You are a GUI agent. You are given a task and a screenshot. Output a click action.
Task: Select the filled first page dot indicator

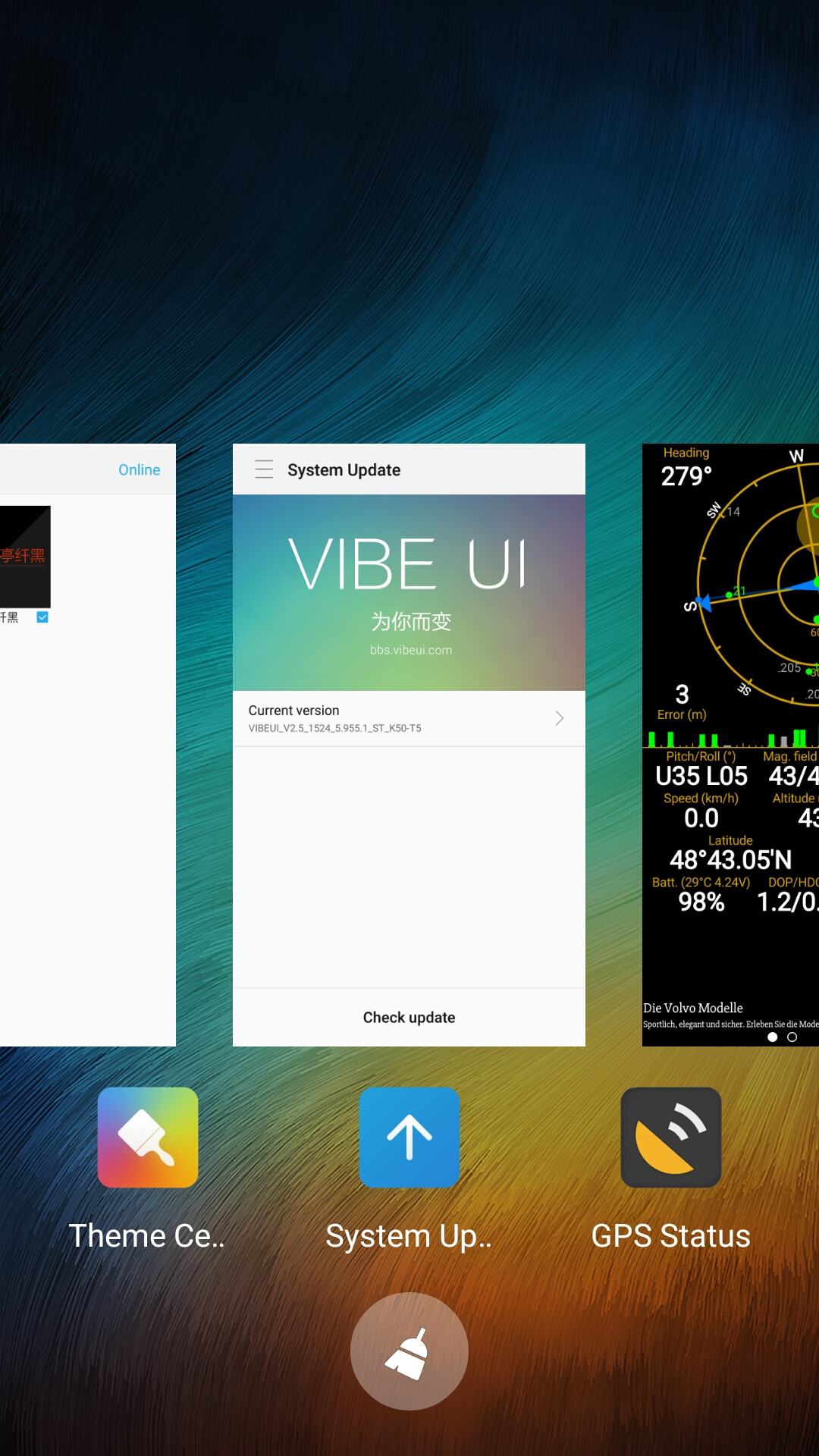click(x=773, y=1037)
